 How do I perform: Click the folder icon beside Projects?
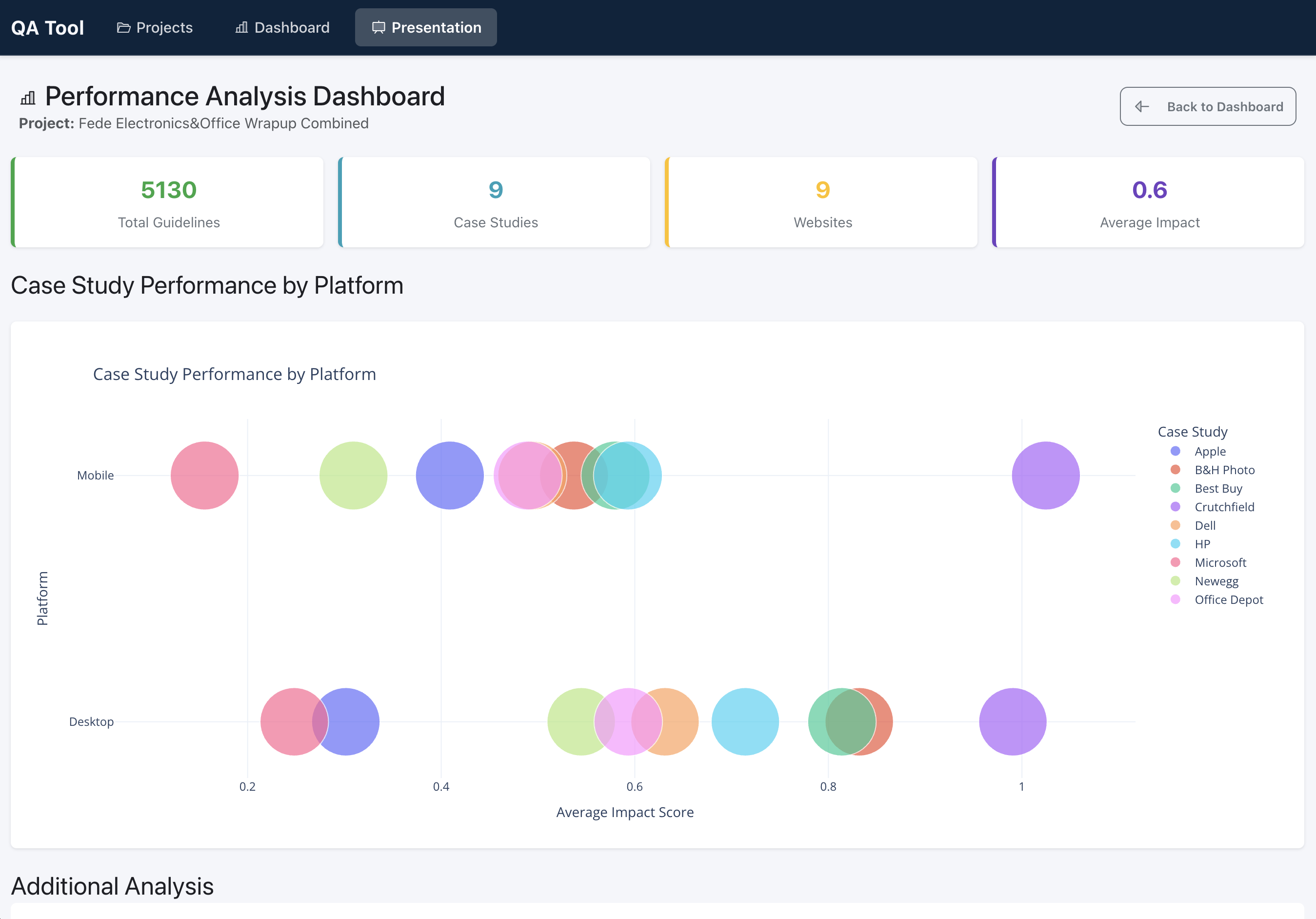123,27
